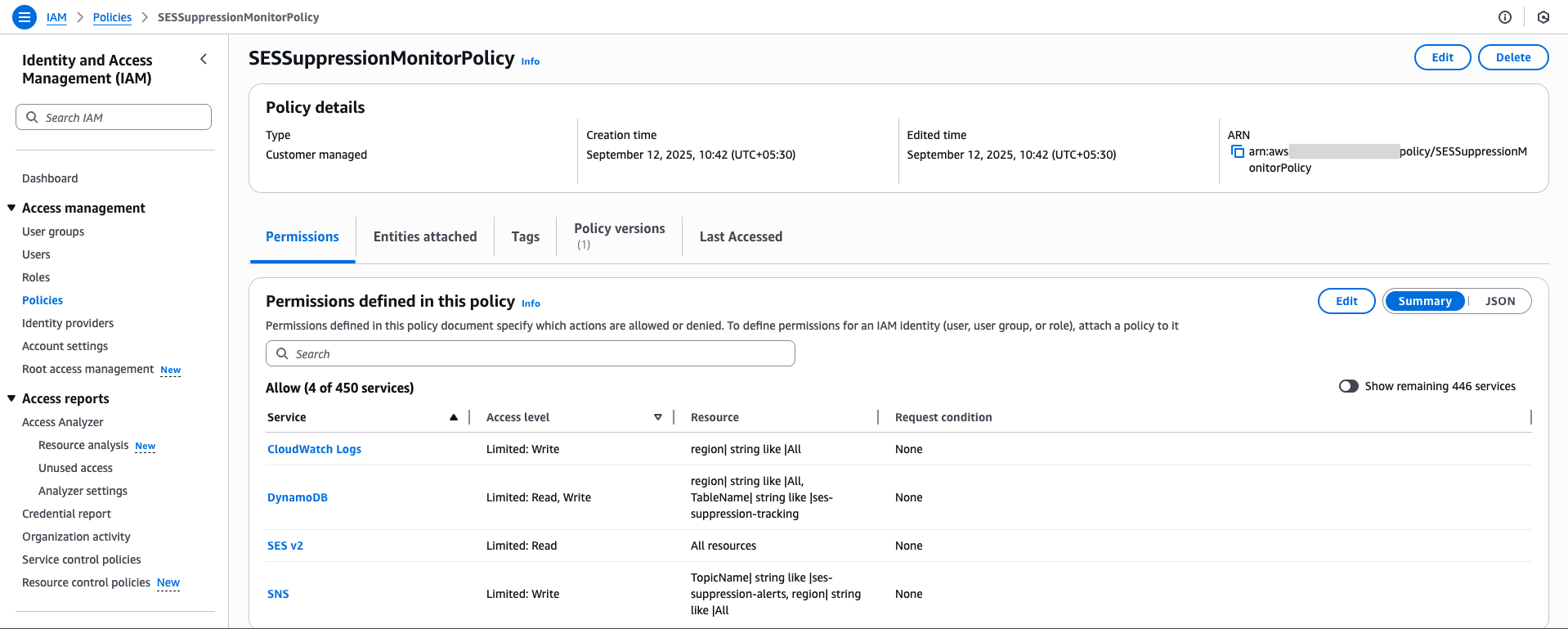Open the hamburger navigation menu
The width and height of the screenshot is (1568, 629).
pyautogui.click(x=25, y=16)
